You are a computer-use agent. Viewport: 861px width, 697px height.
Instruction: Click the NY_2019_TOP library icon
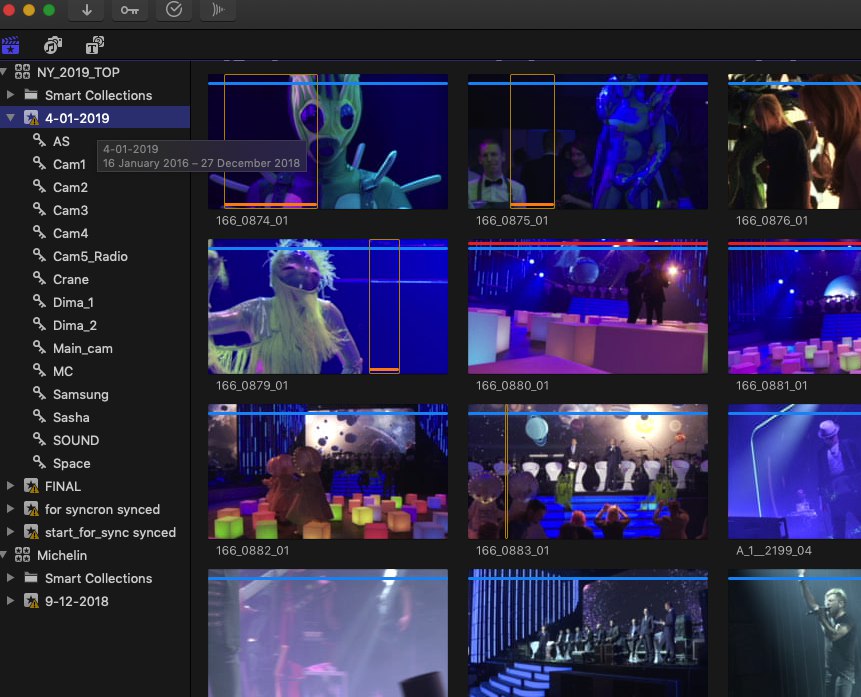[x=23, y=72]
